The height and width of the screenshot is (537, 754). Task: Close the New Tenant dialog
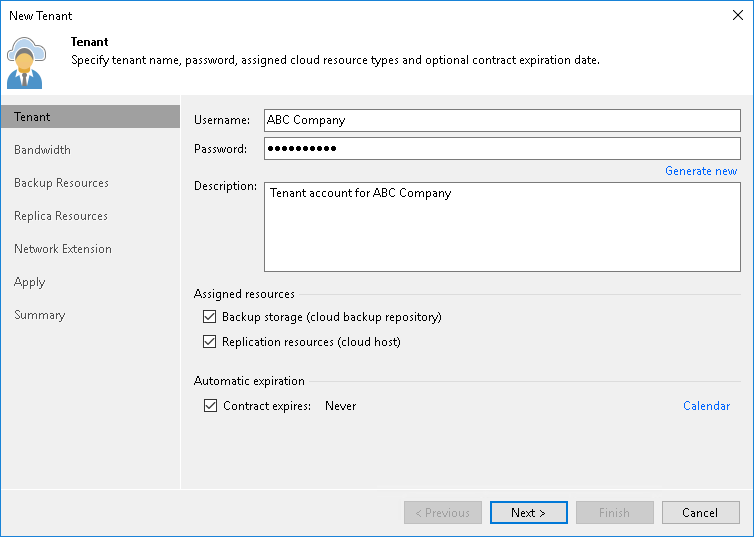pyautogui.click(x=738, y=15)
